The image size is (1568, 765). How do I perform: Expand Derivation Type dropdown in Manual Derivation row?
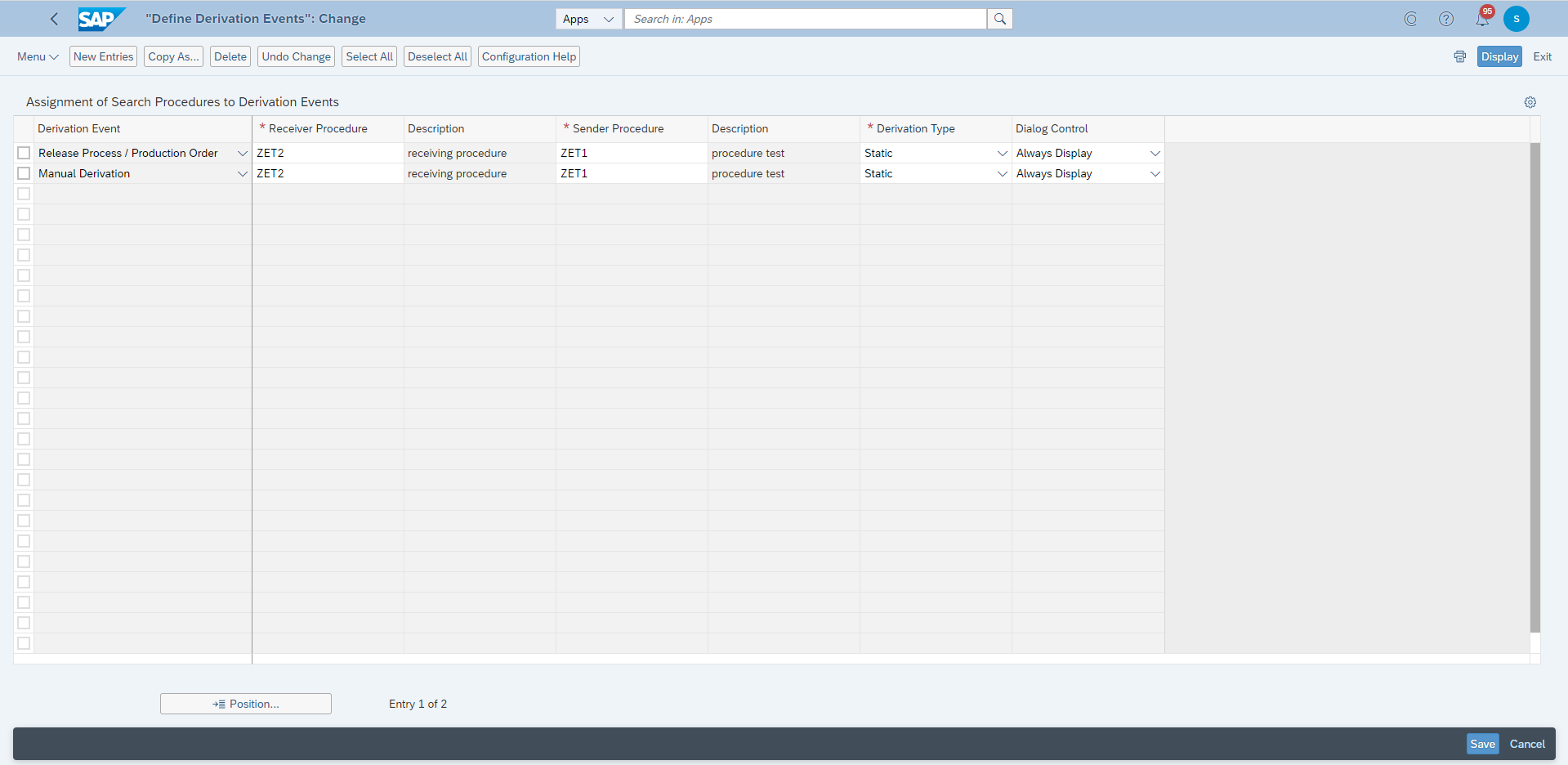point(1003,174)
